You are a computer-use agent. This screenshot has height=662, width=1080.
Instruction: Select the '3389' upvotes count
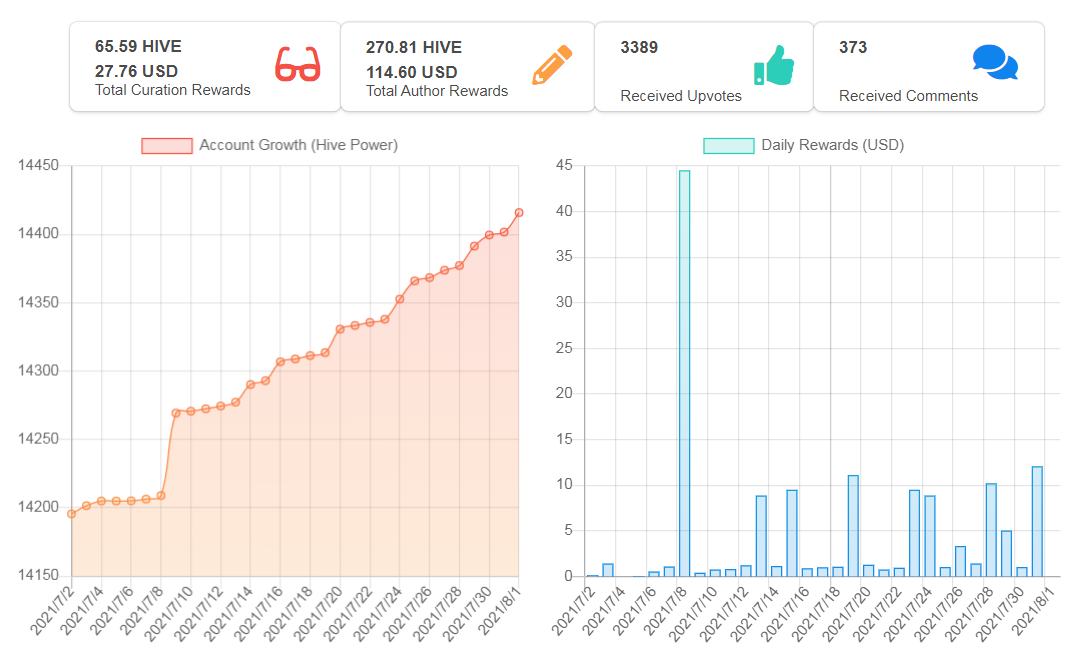point(639,47)
